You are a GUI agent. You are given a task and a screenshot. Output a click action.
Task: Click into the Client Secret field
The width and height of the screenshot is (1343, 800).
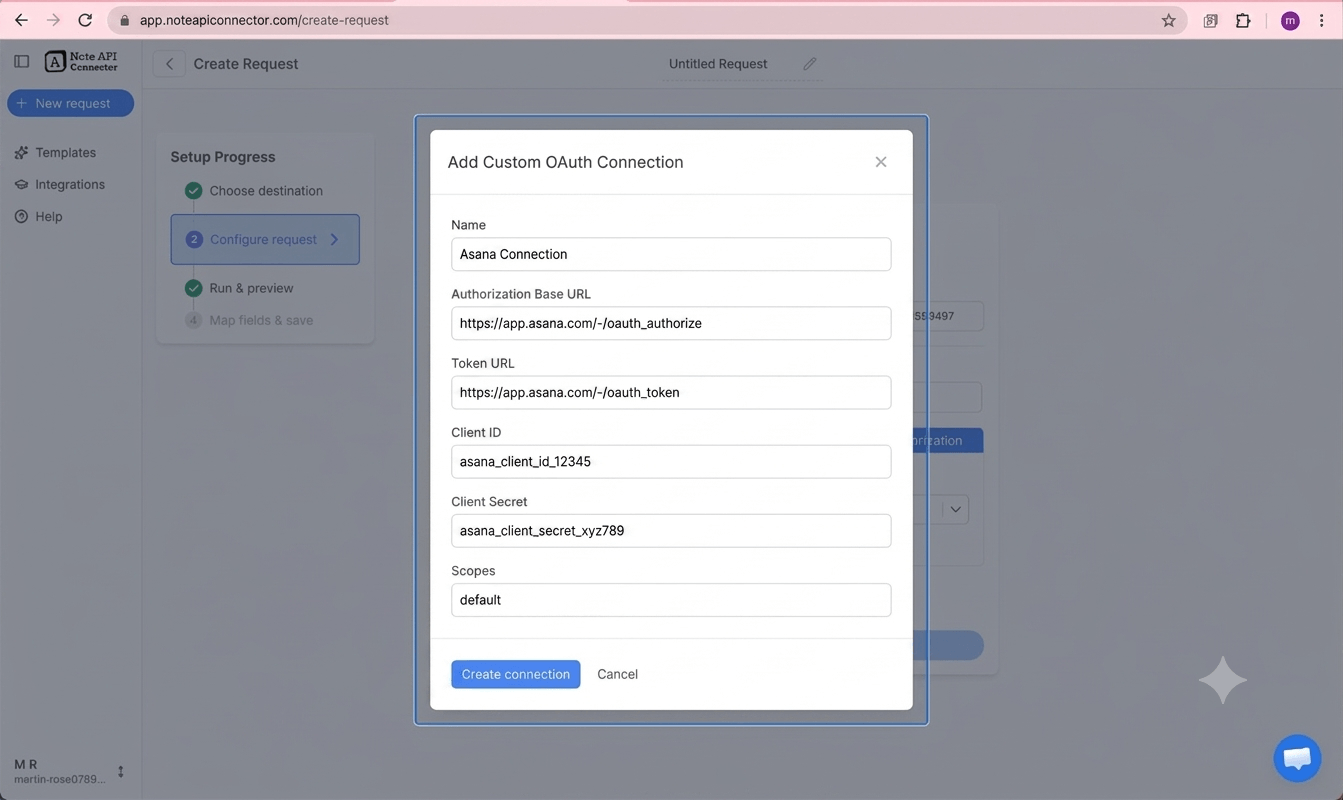tap(671, 530)
